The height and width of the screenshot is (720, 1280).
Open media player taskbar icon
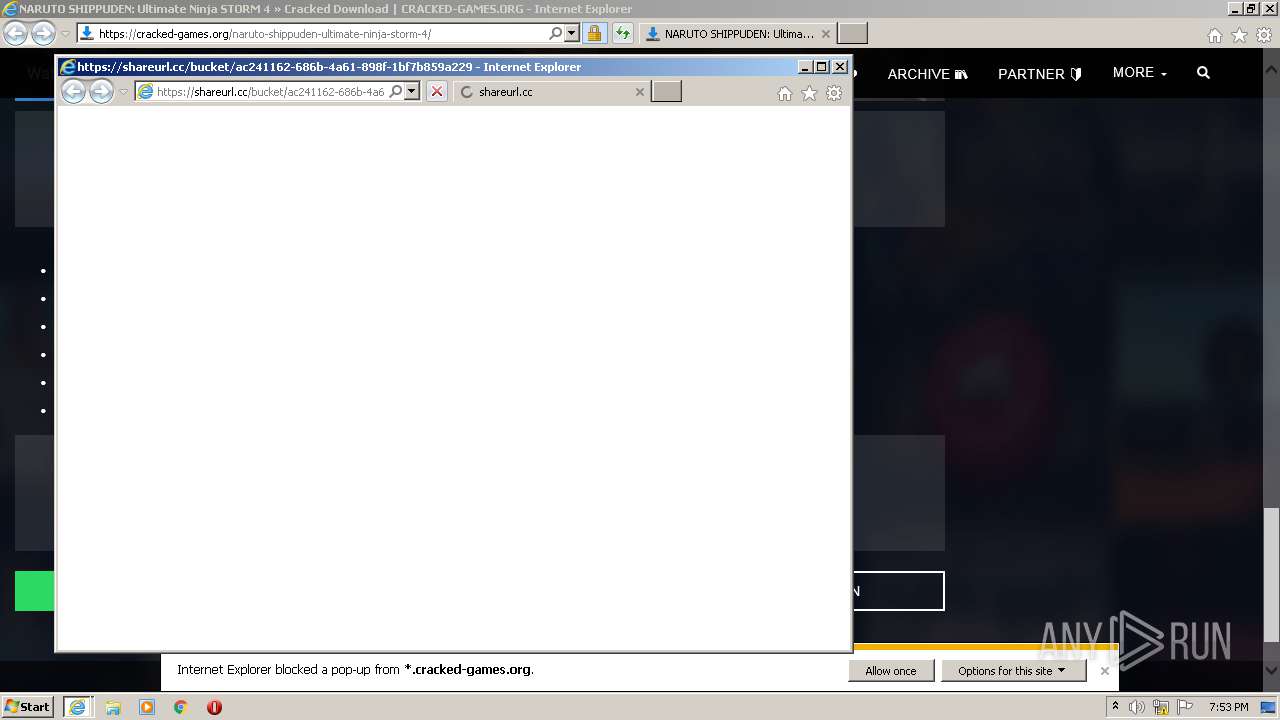(147, 707)
